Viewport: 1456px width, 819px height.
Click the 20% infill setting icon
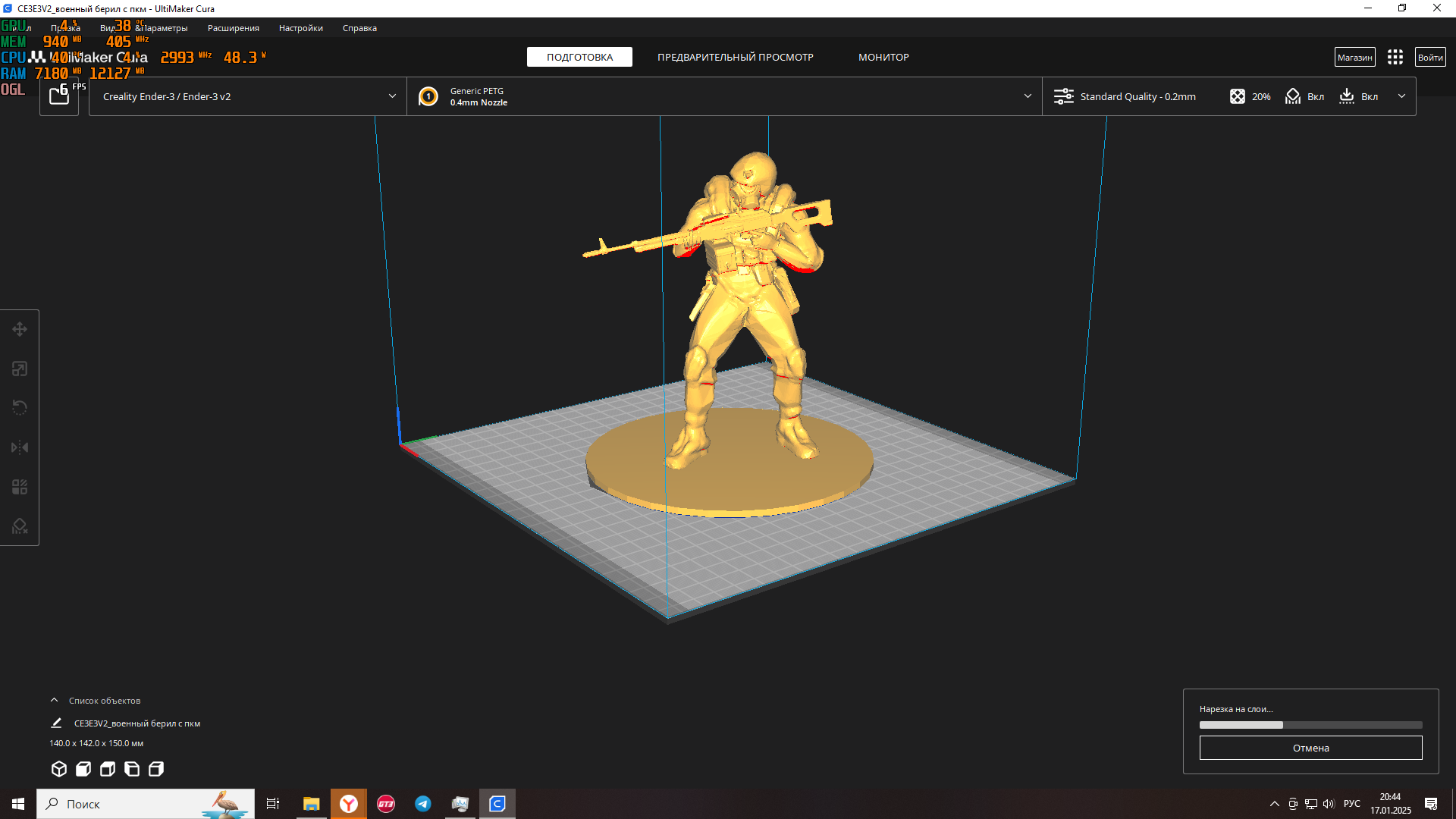1238,96
